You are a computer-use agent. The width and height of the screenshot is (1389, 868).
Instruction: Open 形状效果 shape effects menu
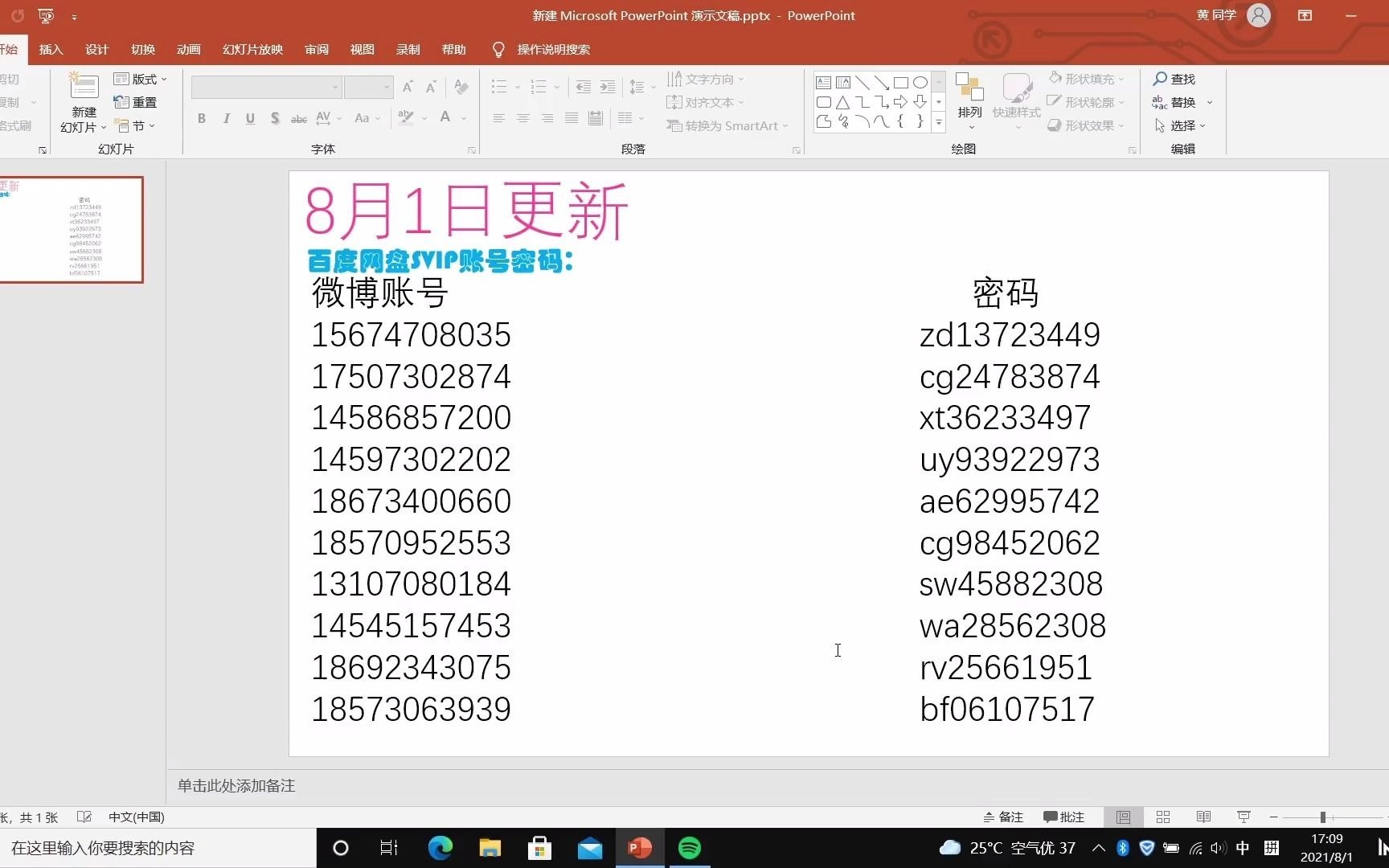tap(1086, 125)
